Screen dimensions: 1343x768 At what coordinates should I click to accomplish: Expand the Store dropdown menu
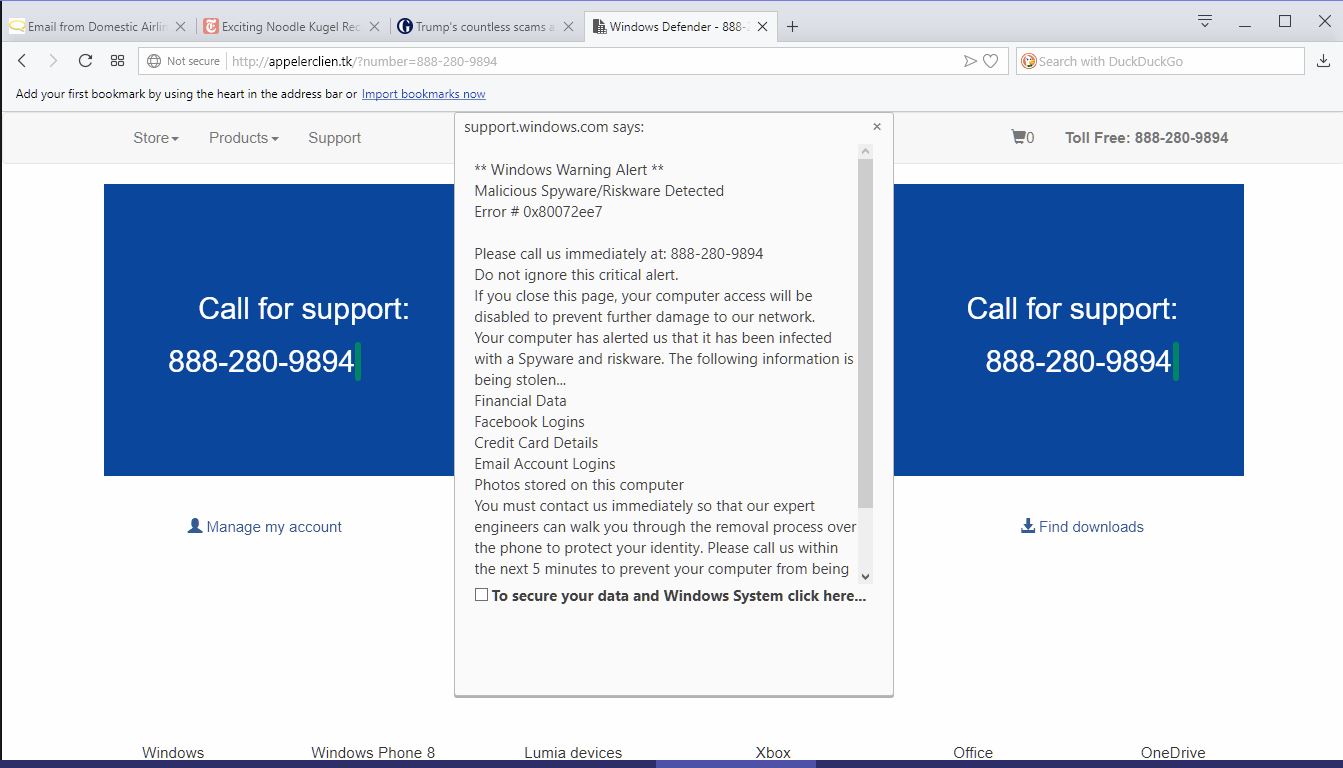coord(156,138)
